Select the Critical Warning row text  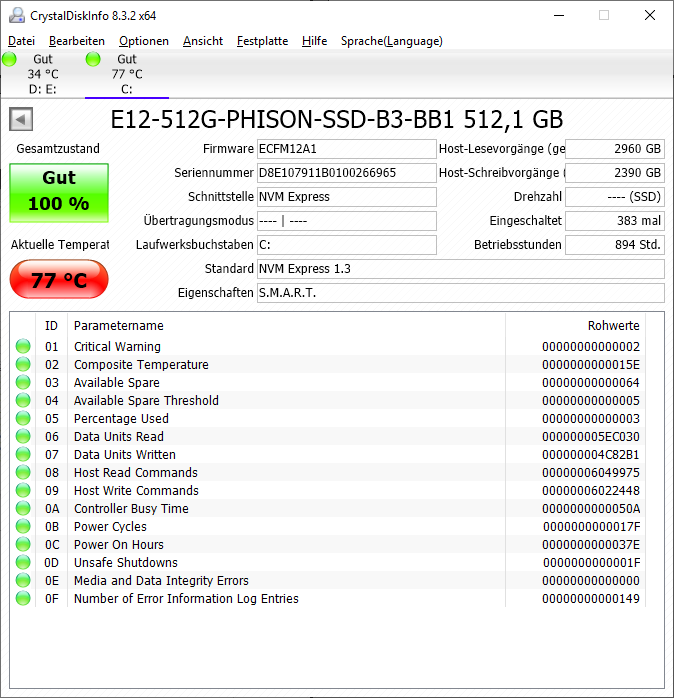tap(117, 346)
